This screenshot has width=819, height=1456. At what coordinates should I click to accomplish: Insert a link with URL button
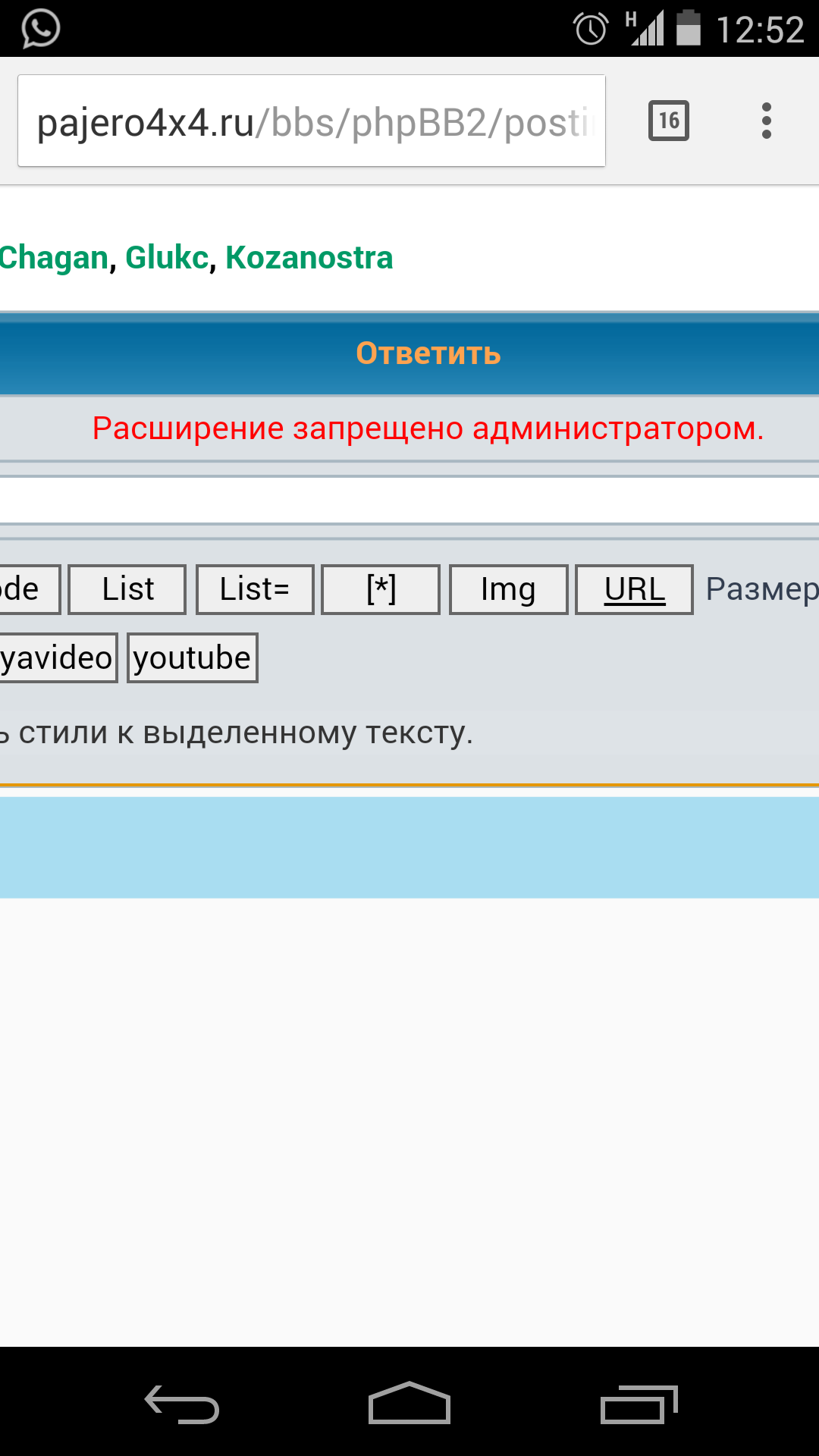(634, 589)
